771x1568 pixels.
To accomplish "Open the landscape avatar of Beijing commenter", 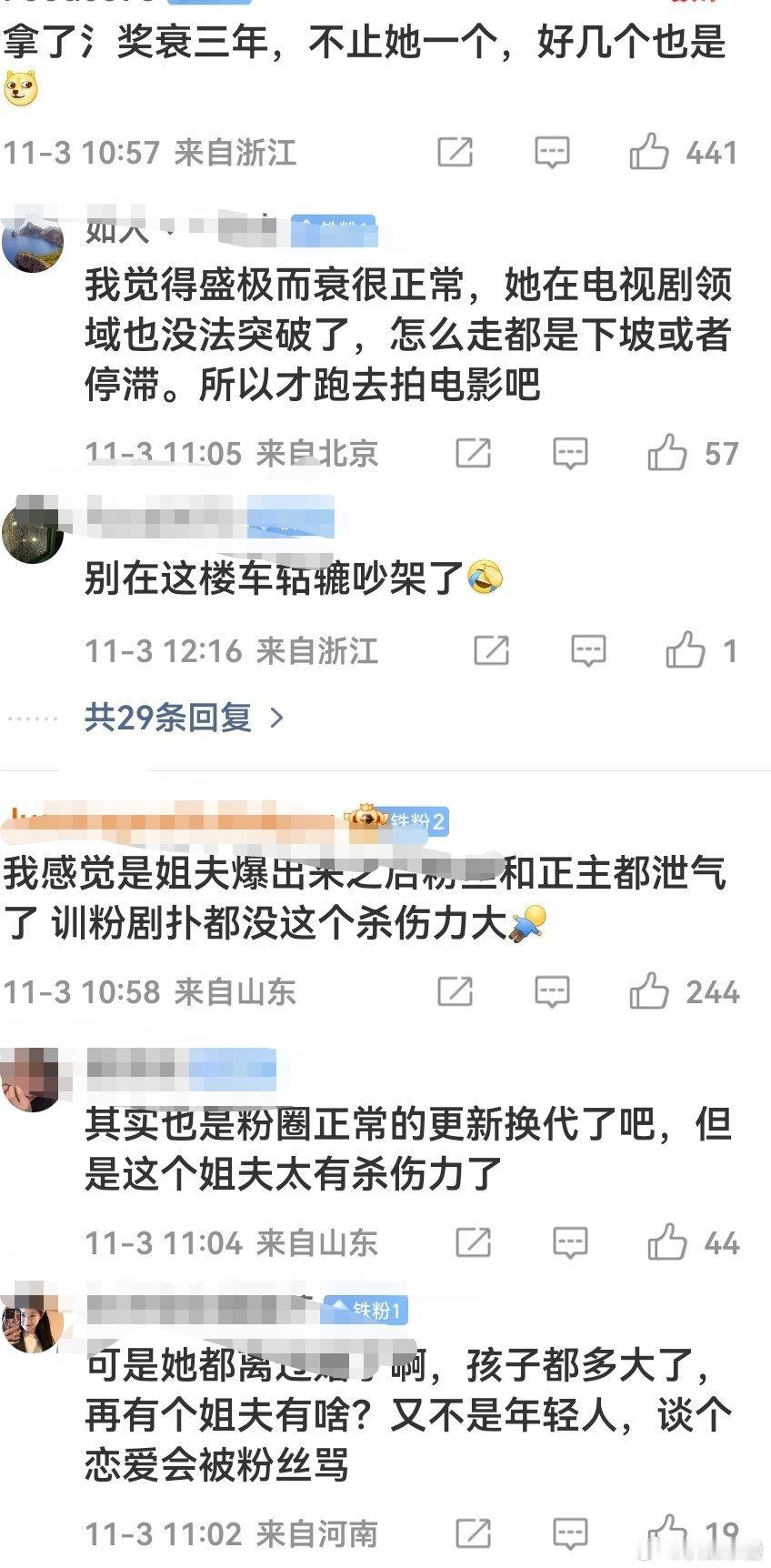I will coord(33,243).
